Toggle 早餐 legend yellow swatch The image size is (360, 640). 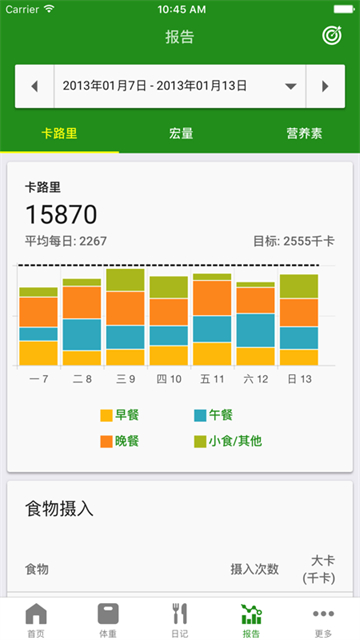[106, 416]
